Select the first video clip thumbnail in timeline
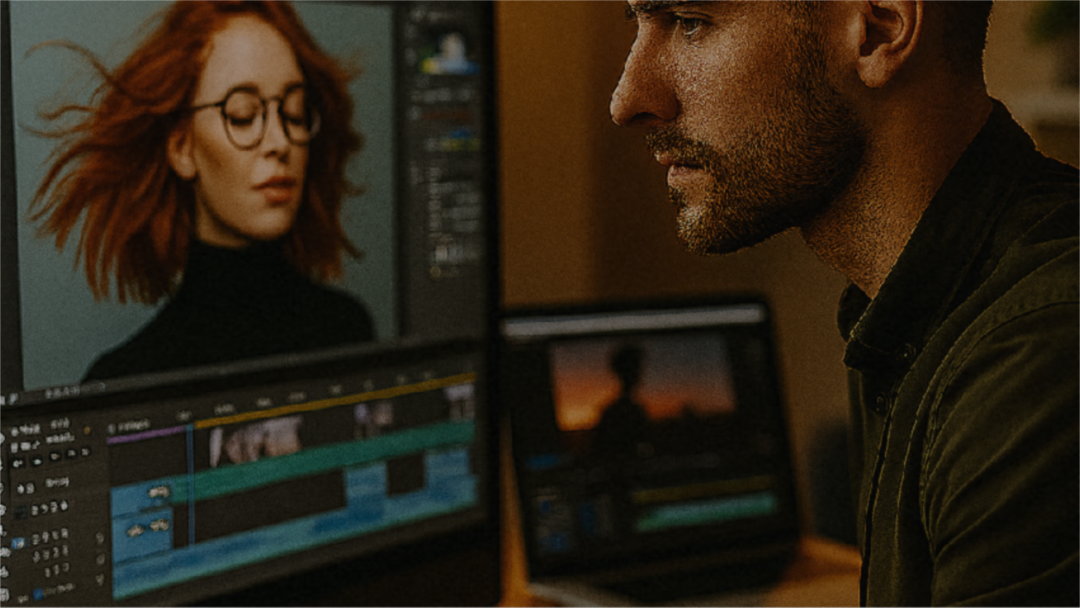The image size is (1080, 608). pyautogui.click(x=256, y=439)
